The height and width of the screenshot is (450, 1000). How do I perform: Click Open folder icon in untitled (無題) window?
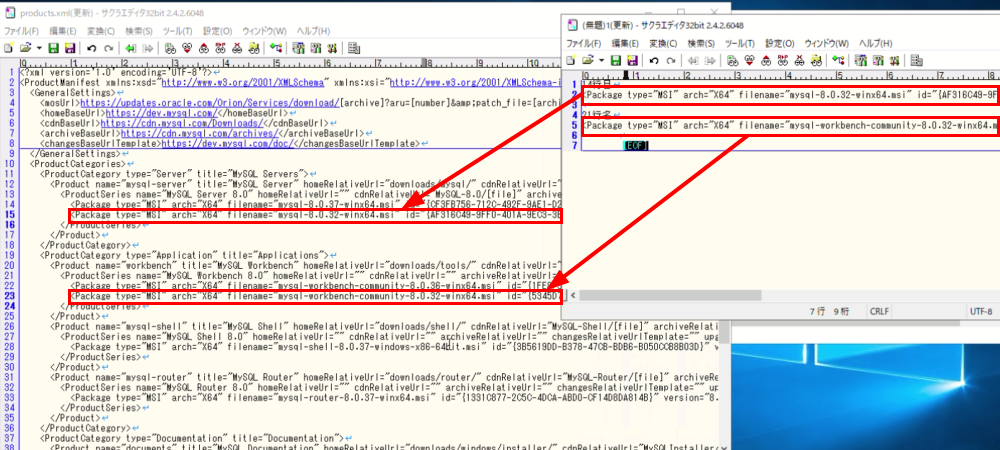tap(589, 60)
